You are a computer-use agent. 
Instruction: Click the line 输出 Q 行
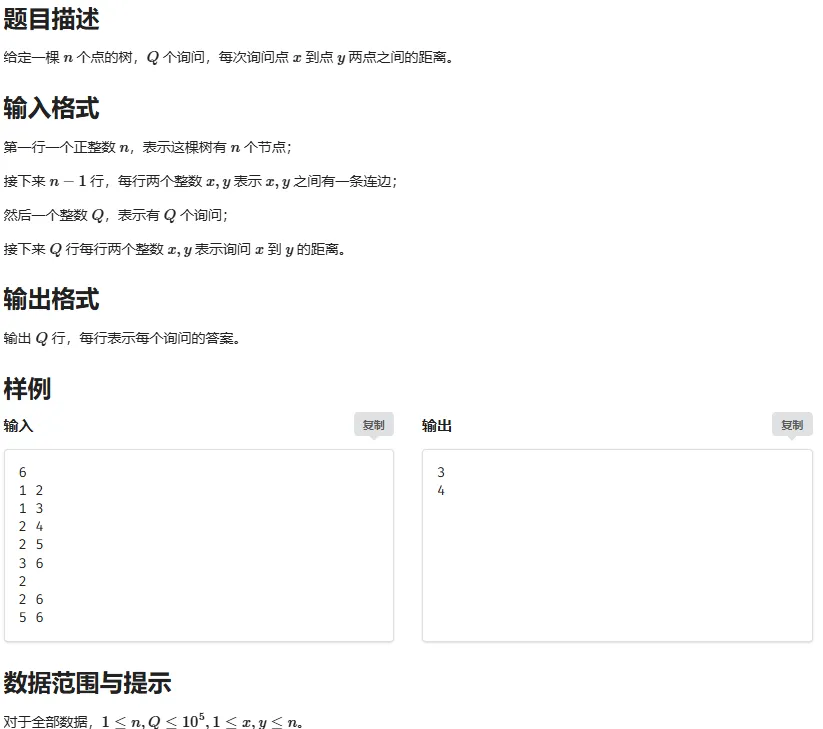[x=122, y=339]
